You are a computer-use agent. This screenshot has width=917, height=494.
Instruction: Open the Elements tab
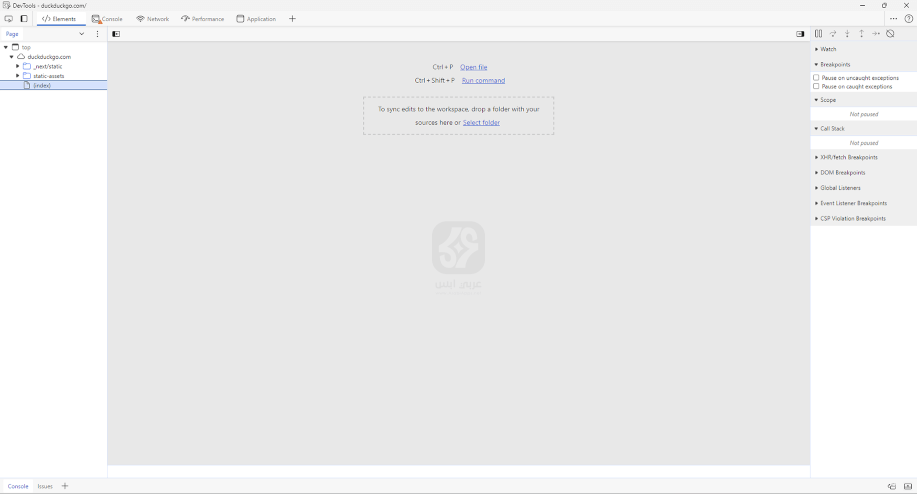(x=59, y=19)
